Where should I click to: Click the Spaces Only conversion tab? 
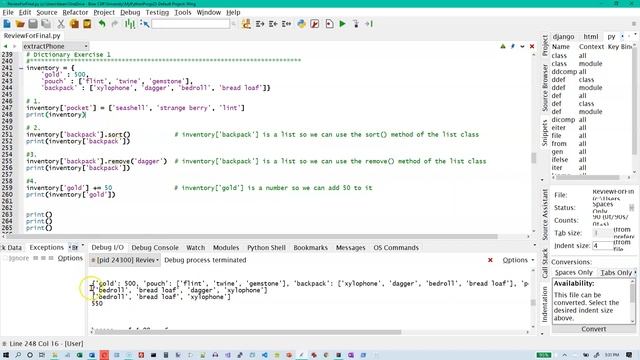click(573, 273)
